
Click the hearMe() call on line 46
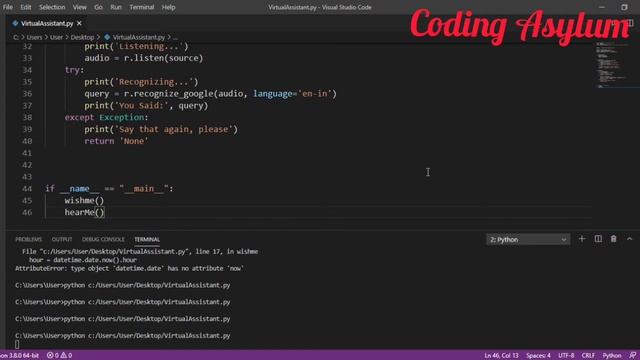(x=84, y=212)
